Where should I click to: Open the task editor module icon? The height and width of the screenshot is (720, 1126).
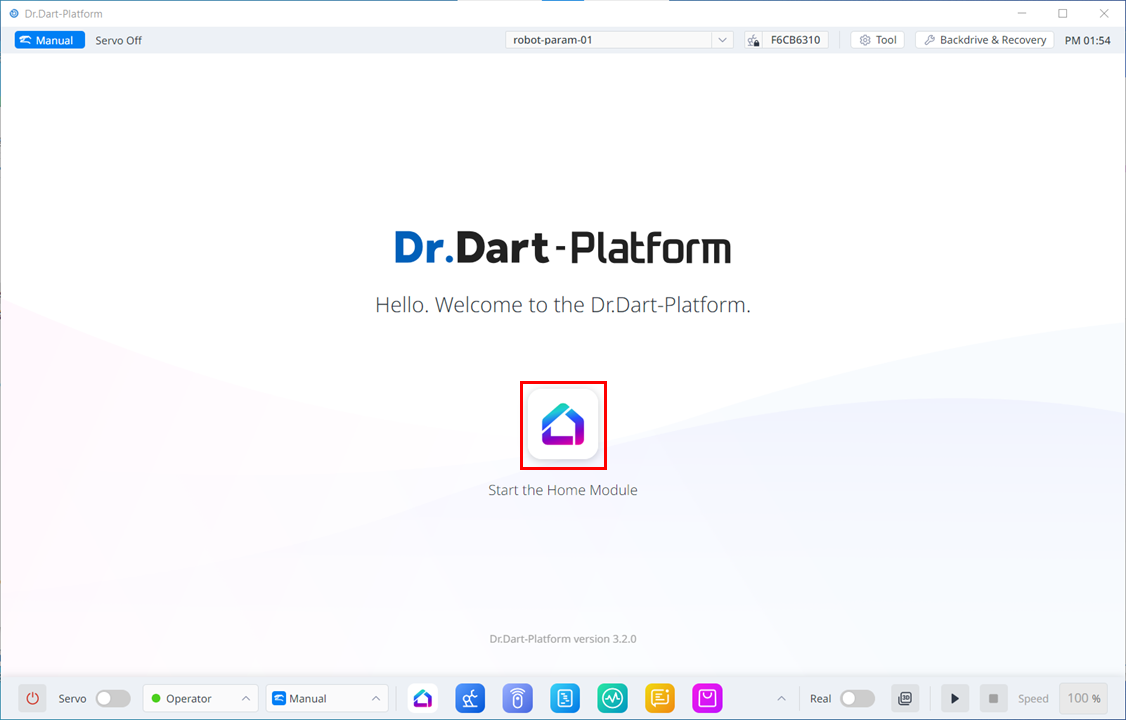[x=565, y=698]
